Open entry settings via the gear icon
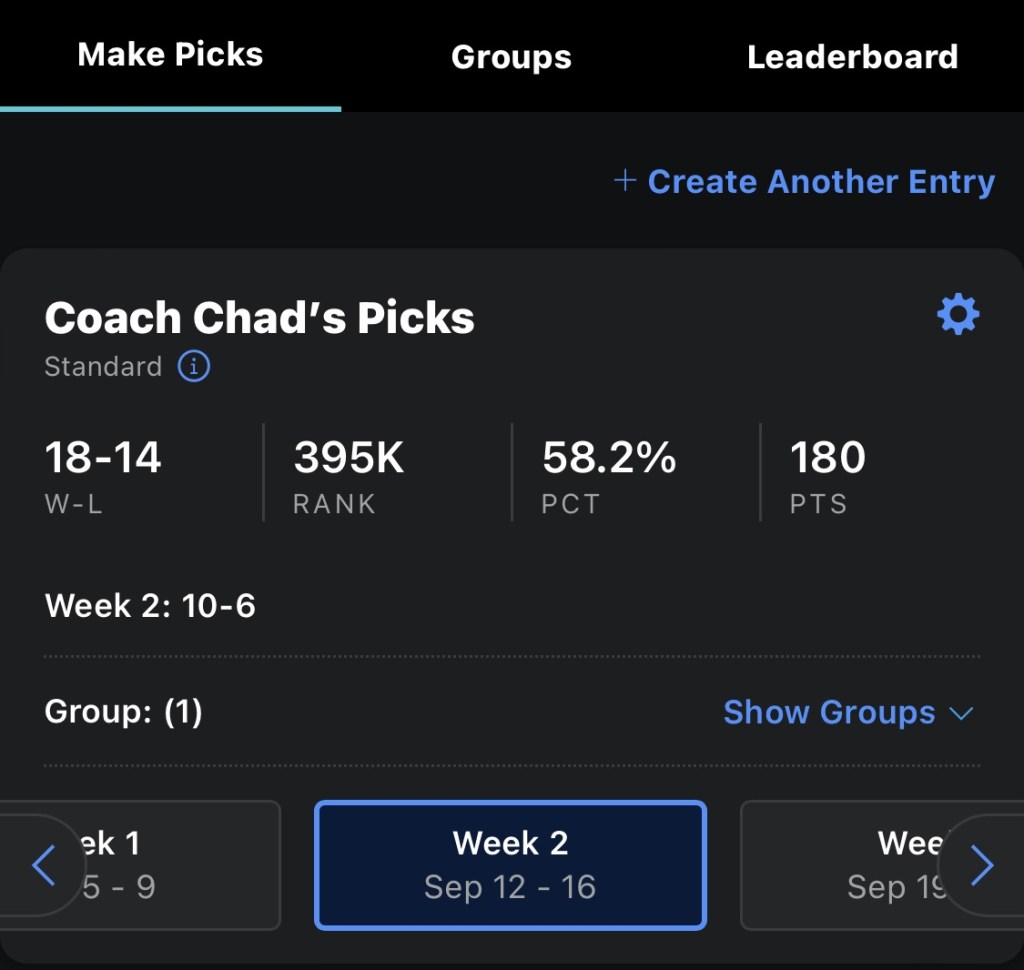The image size is (1024, 970). coord(958,316)
